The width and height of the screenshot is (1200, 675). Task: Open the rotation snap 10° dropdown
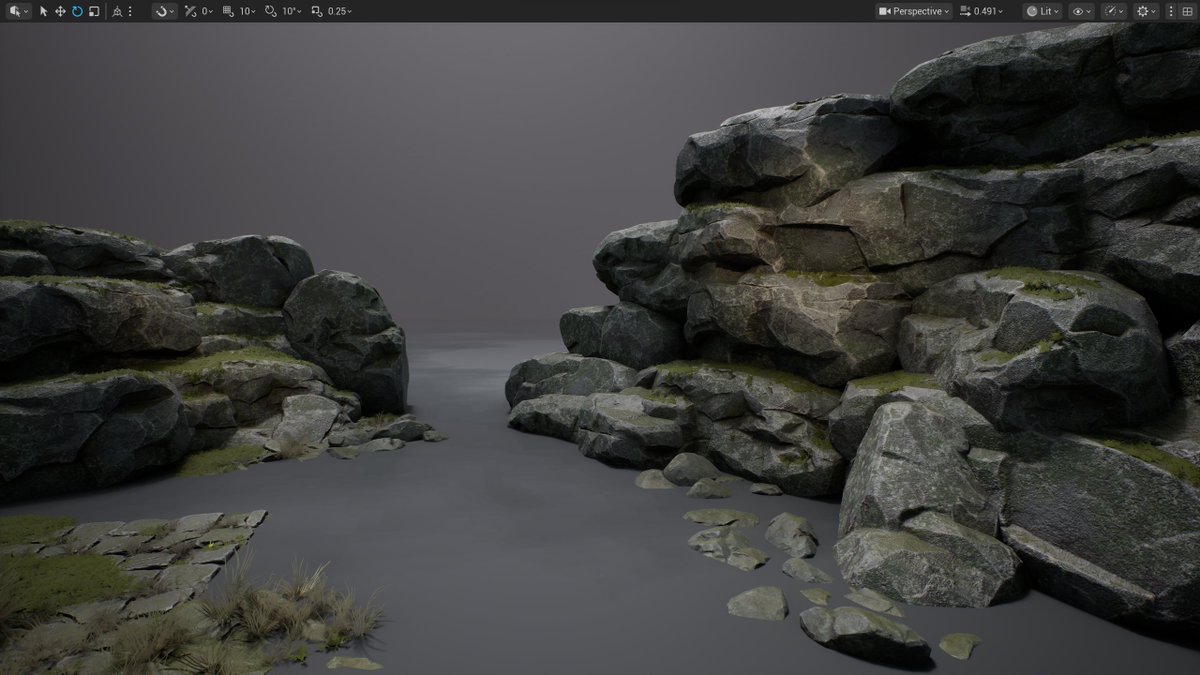291,11
